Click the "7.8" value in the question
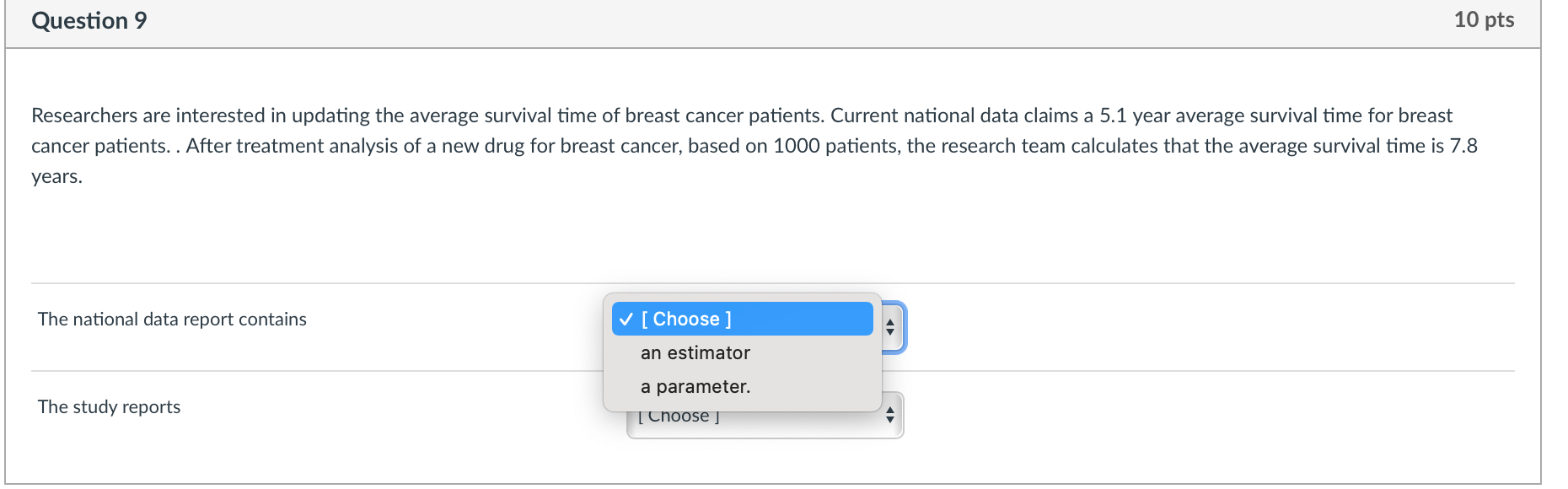Image resolution: width=1568 pixels, height=489 pixels. click(1463, 146)
